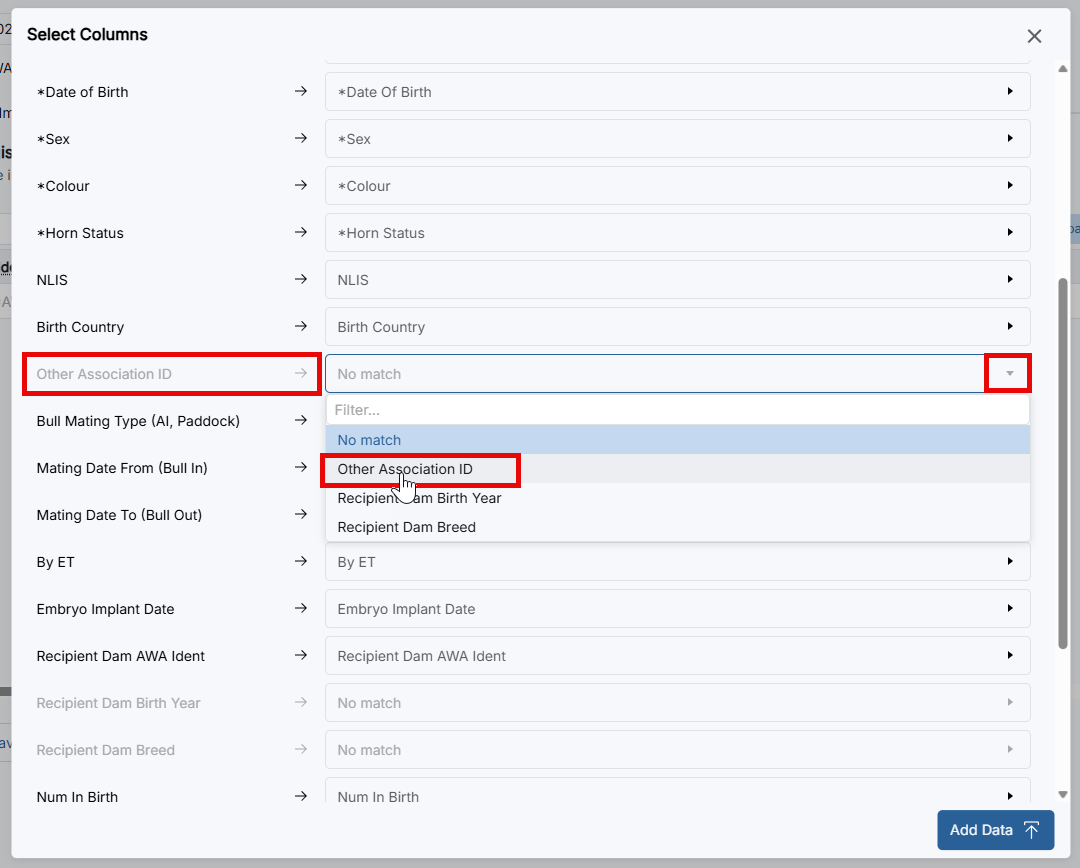Type in the Filter search field
Viewport: 1080px width, 868px height.
[676, 410]
